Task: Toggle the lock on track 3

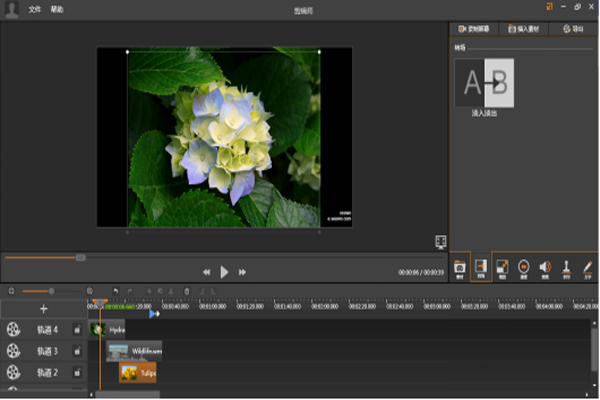Action: pos(77,351)
